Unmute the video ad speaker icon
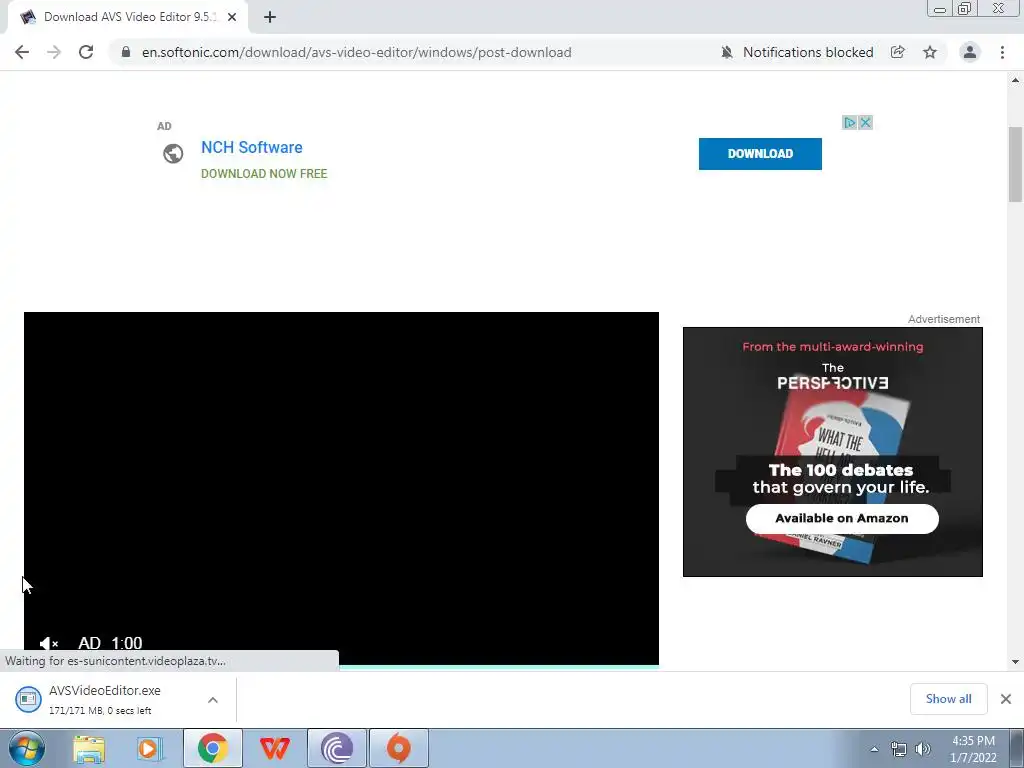Image resolution: width=1024 pixels, height=768 pixels. click(48, 643)
